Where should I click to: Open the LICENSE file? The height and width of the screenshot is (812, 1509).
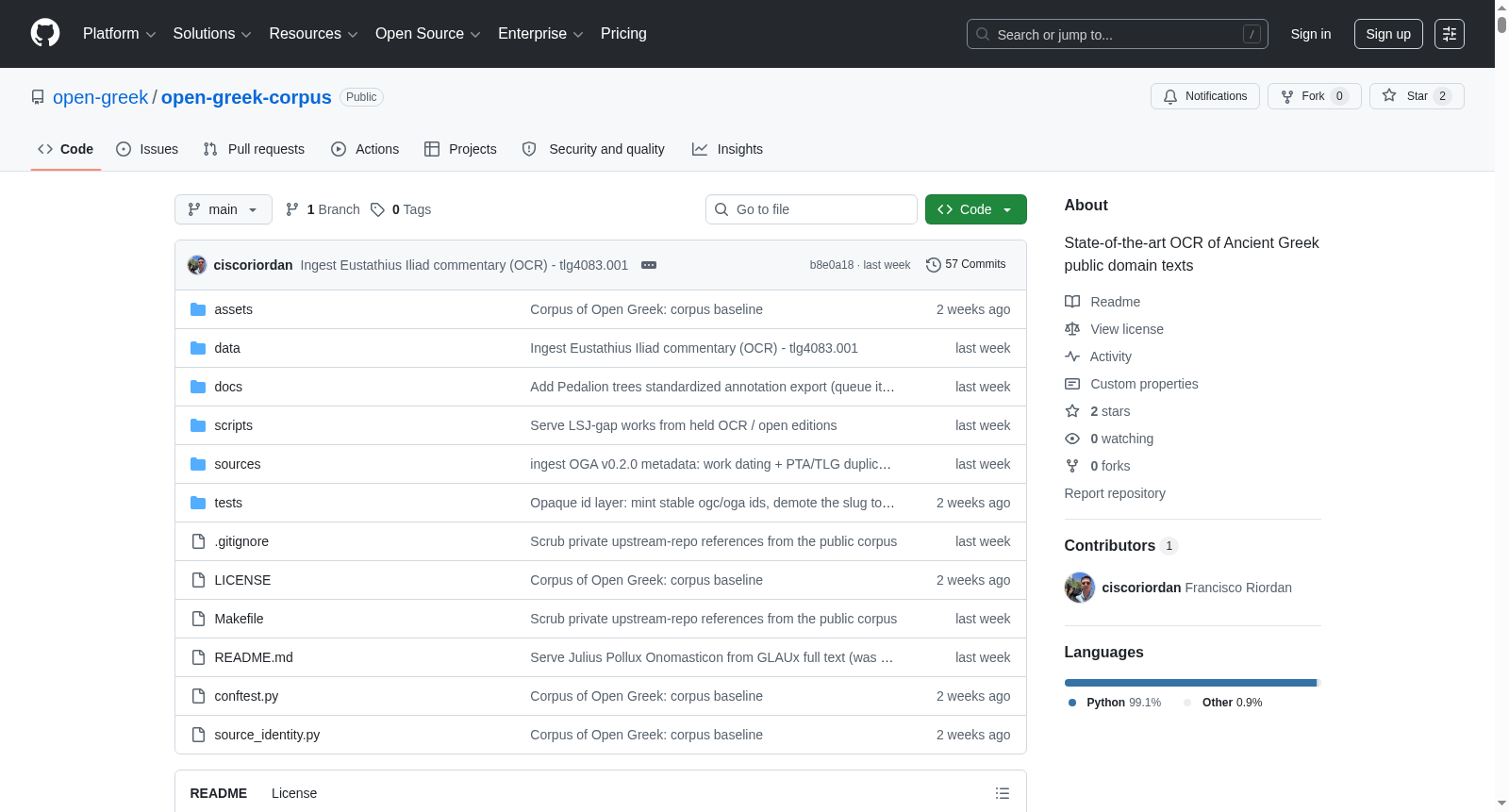242,580
